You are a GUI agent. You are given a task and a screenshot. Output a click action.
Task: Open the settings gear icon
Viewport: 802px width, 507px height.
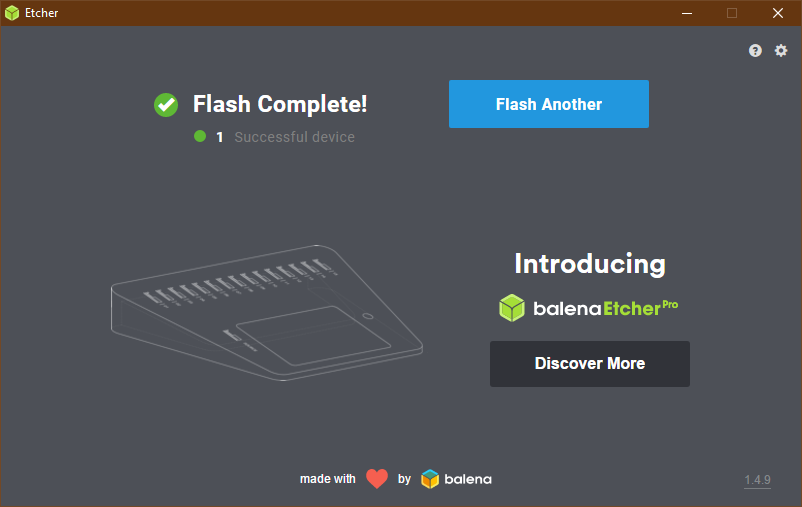(x=781, y=51)
